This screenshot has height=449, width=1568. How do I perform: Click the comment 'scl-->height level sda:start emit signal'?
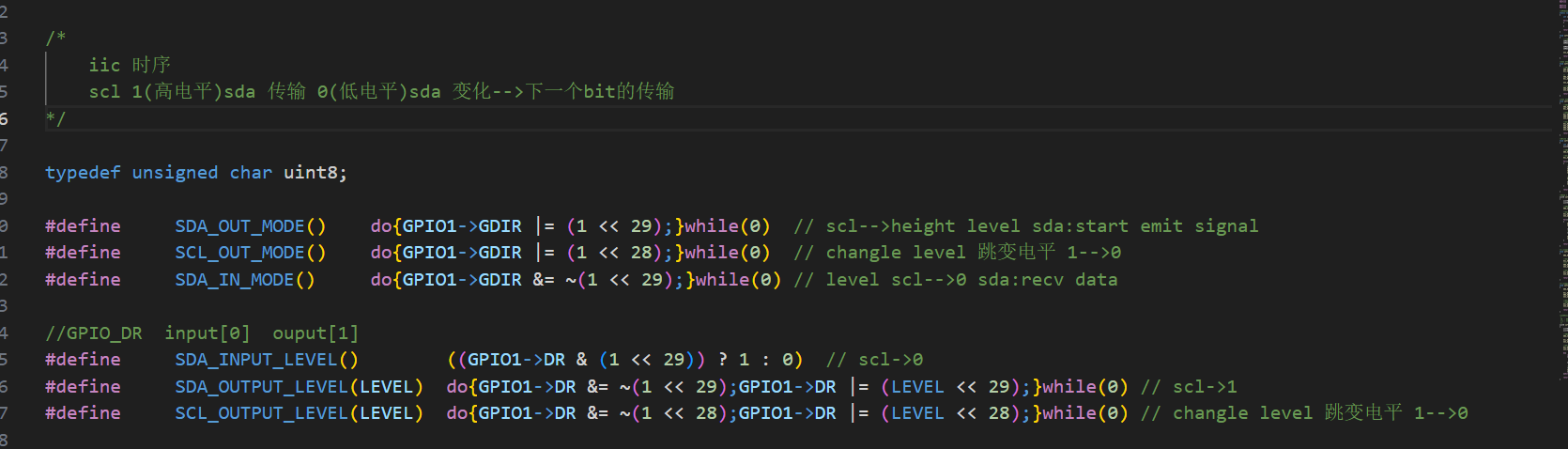point(1042,226)
